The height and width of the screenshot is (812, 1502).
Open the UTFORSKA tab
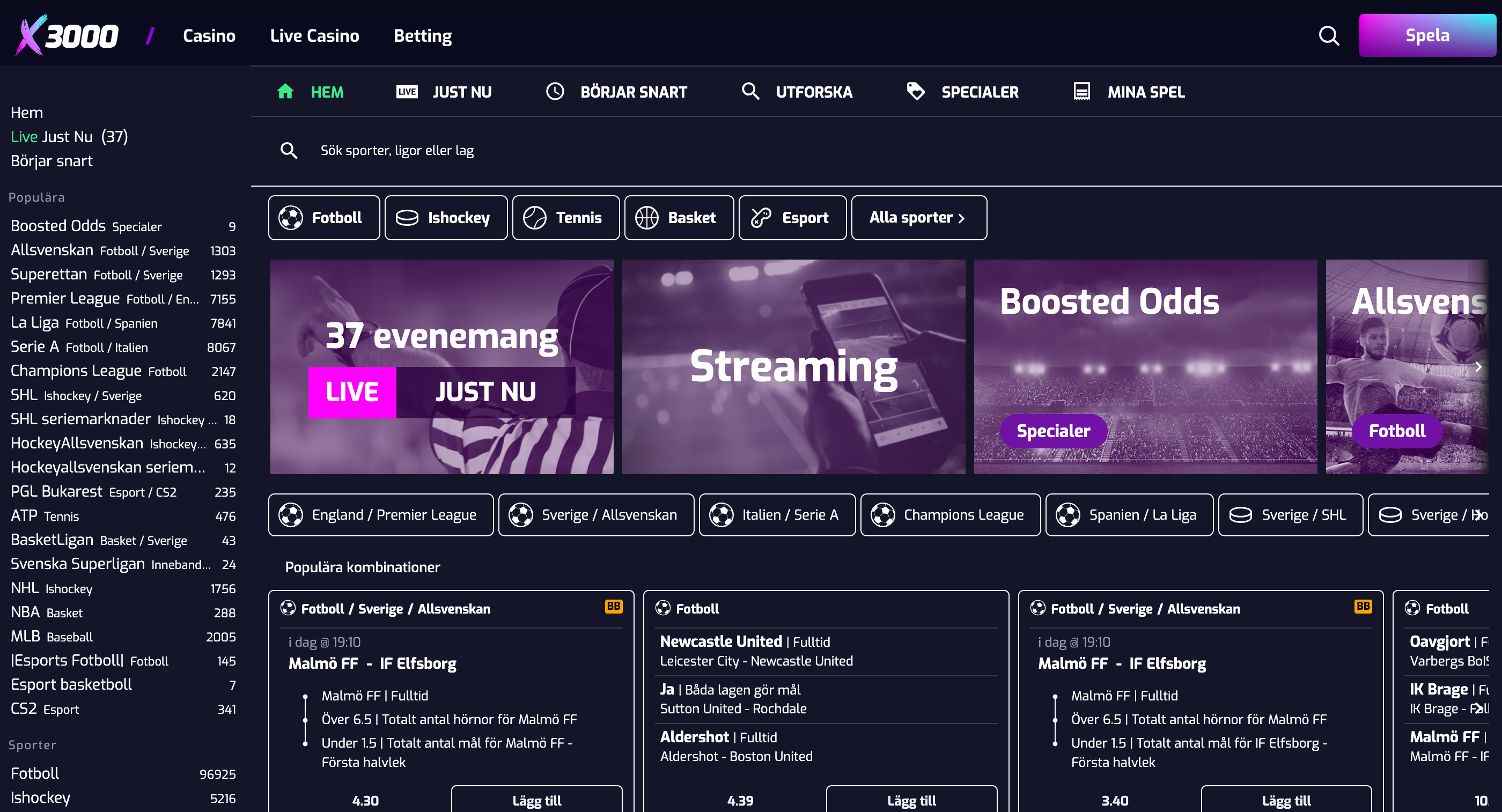[x=797, y=92]
